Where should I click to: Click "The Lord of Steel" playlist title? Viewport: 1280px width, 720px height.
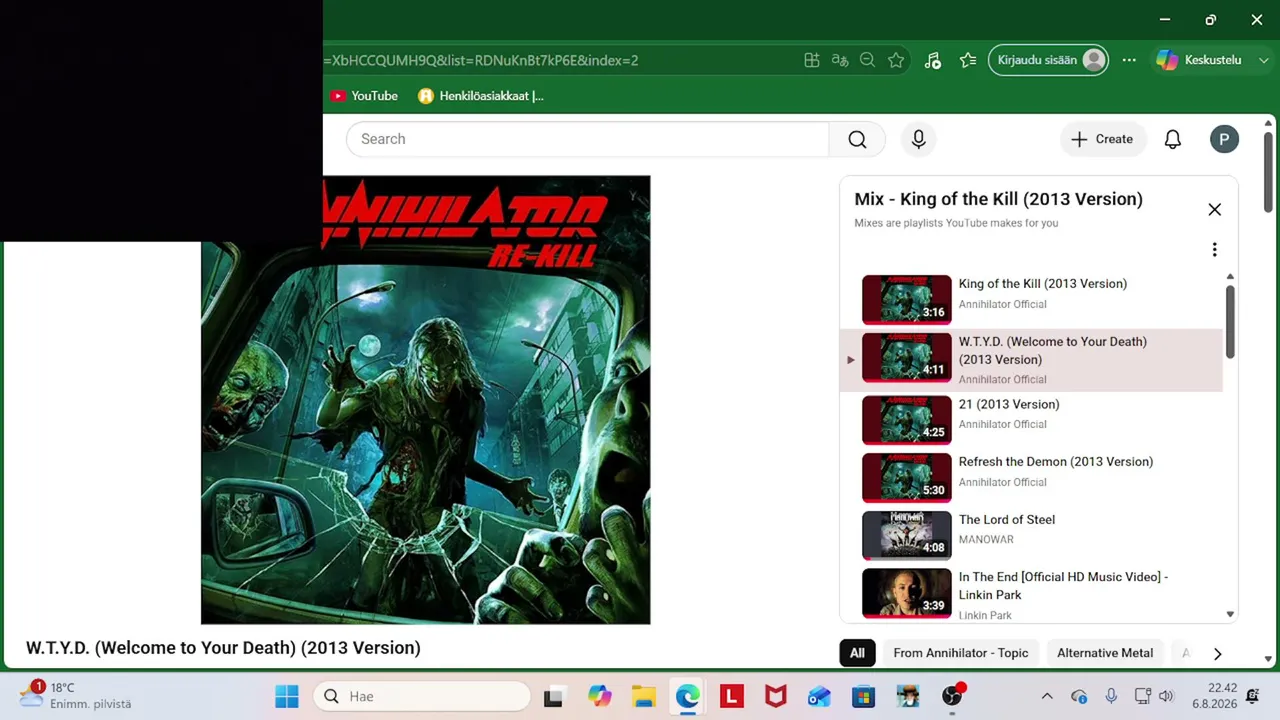point(1007,520)
